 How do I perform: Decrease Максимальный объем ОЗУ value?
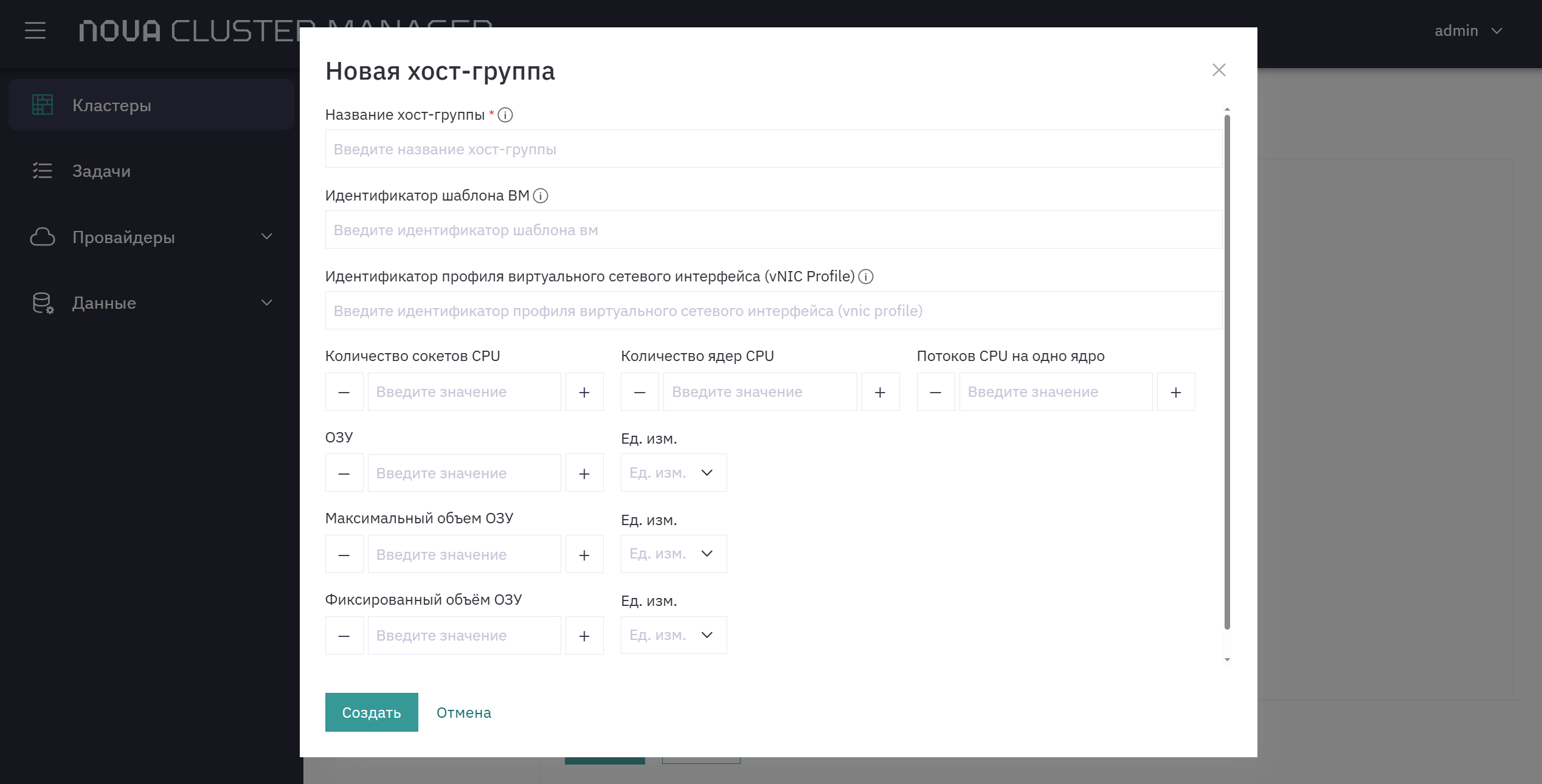[x=344, y=554]
